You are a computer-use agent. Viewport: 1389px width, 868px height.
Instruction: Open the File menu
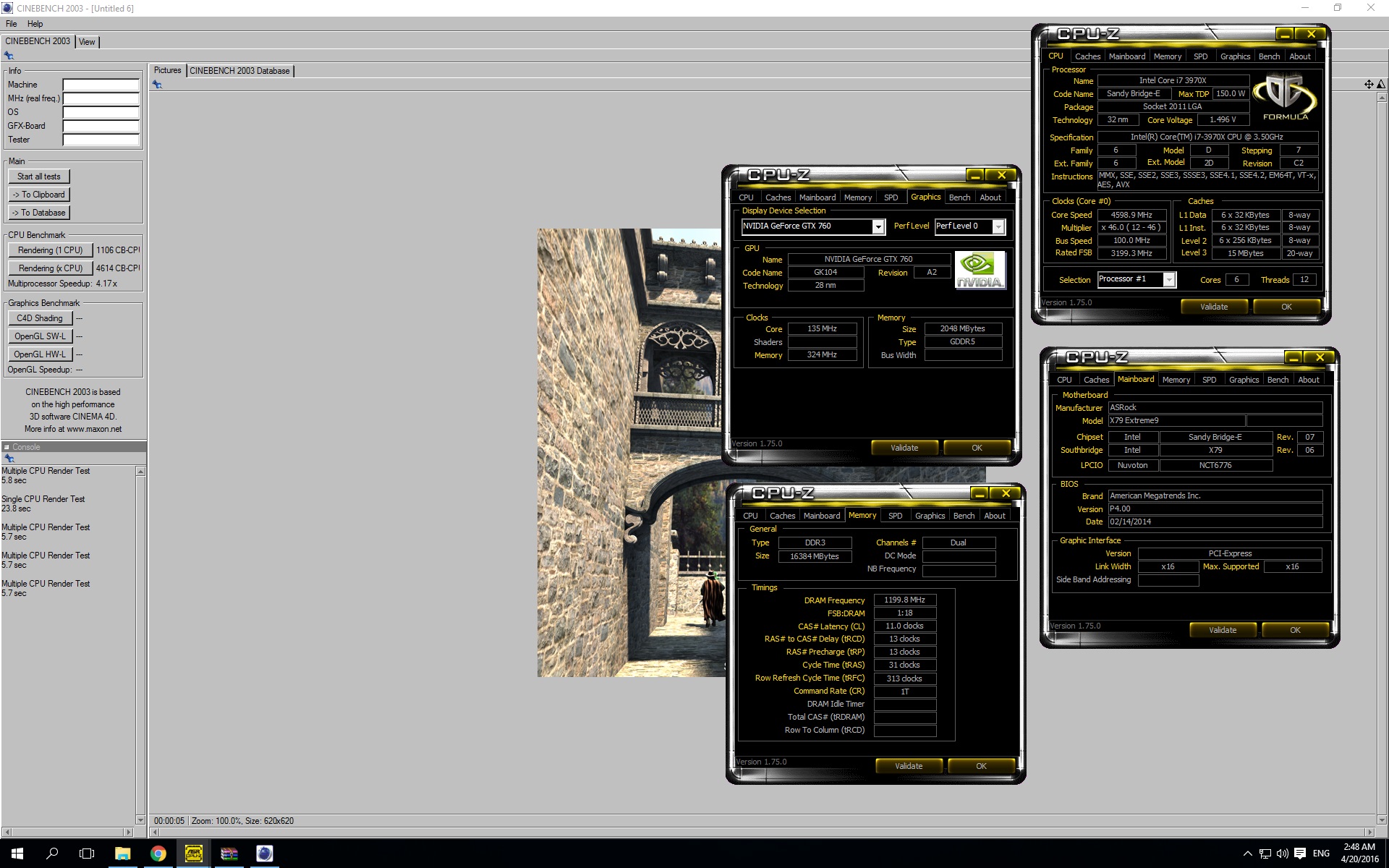[x=12, y=24]
